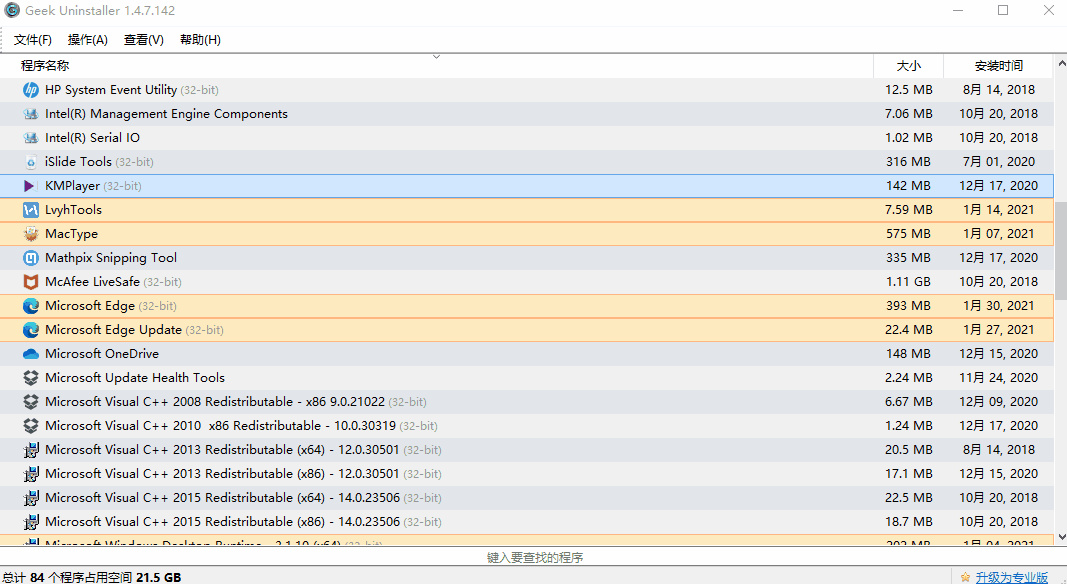Image resolution: width=1067 pixels, height=584 pixels.
Task: Click the Intel Management Engine Components icon
Action: point(31,114)
